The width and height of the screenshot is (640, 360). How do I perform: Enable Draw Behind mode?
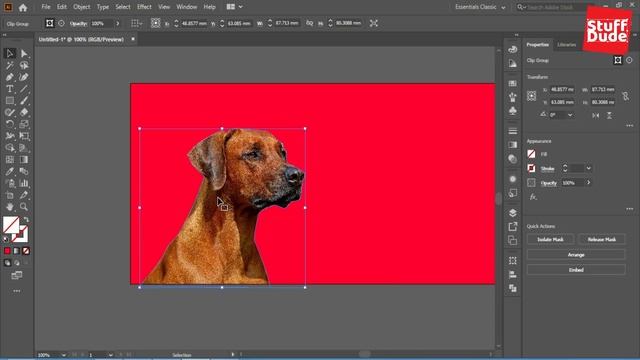click(17, 263)
